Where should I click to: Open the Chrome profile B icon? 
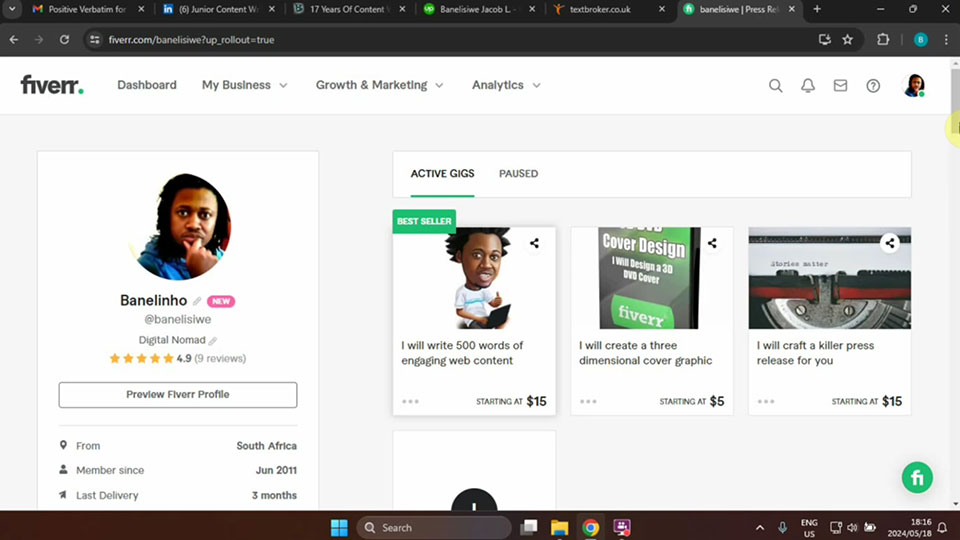920,40
